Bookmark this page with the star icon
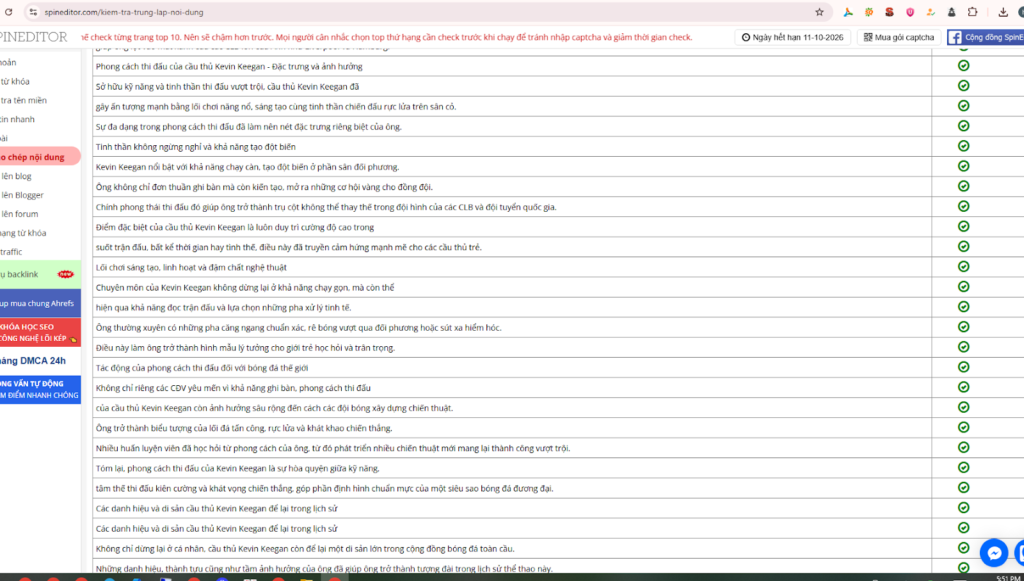Image resolution: width=1024 pixels, height=581 pixels. coord(819,12)
